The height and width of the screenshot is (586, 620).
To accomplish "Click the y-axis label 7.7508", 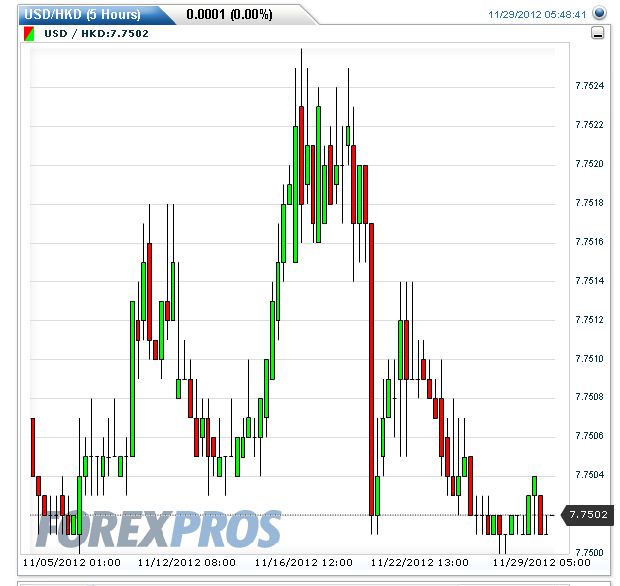I will pos(590,397).
